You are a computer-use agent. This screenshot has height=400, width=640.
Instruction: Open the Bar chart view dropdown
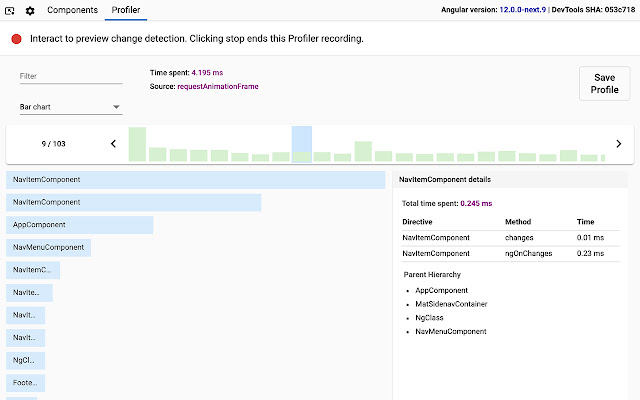point(70,107)
